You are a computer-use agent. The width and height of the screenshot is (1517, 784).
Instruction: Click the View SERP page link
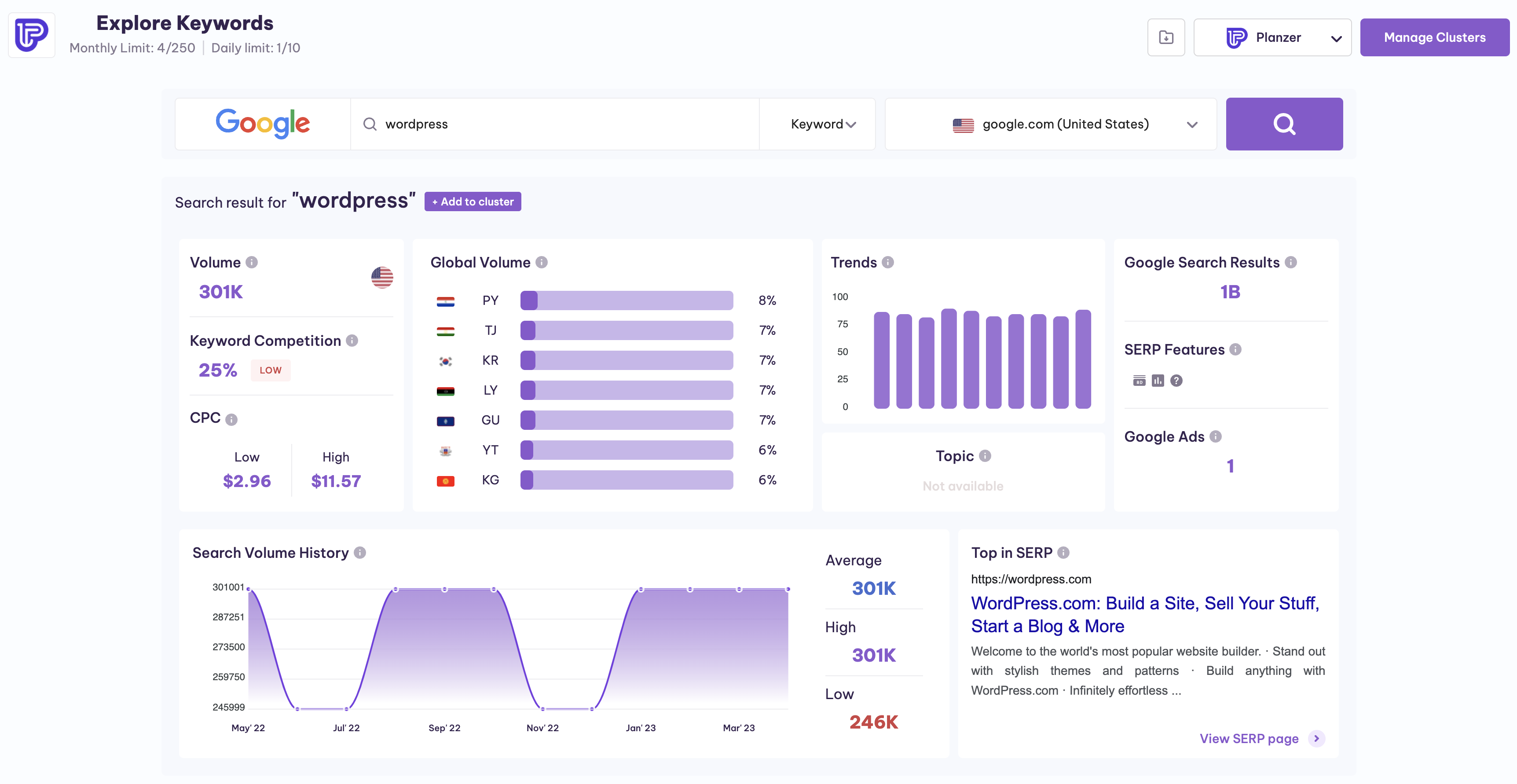pyautogui.click(x=1249, y=739)
